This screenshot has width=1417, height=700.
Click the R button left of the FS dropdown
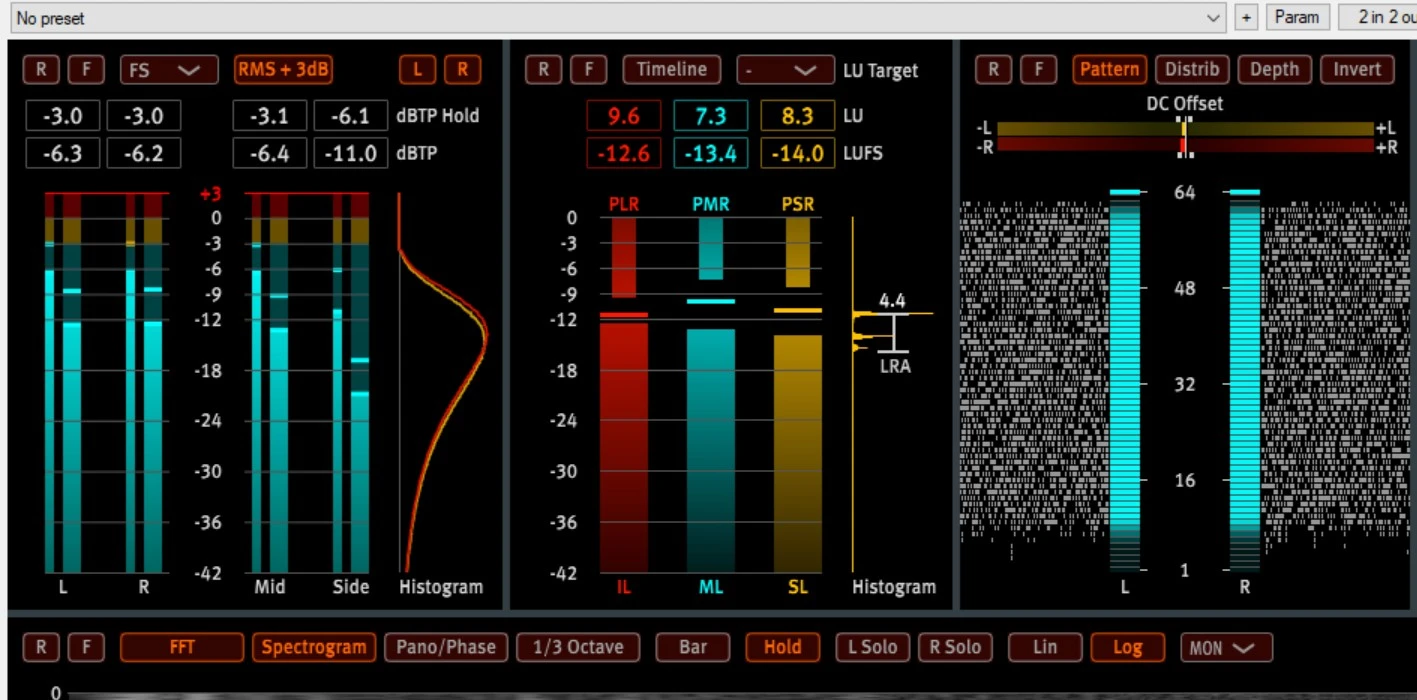[x=41, y=70]
